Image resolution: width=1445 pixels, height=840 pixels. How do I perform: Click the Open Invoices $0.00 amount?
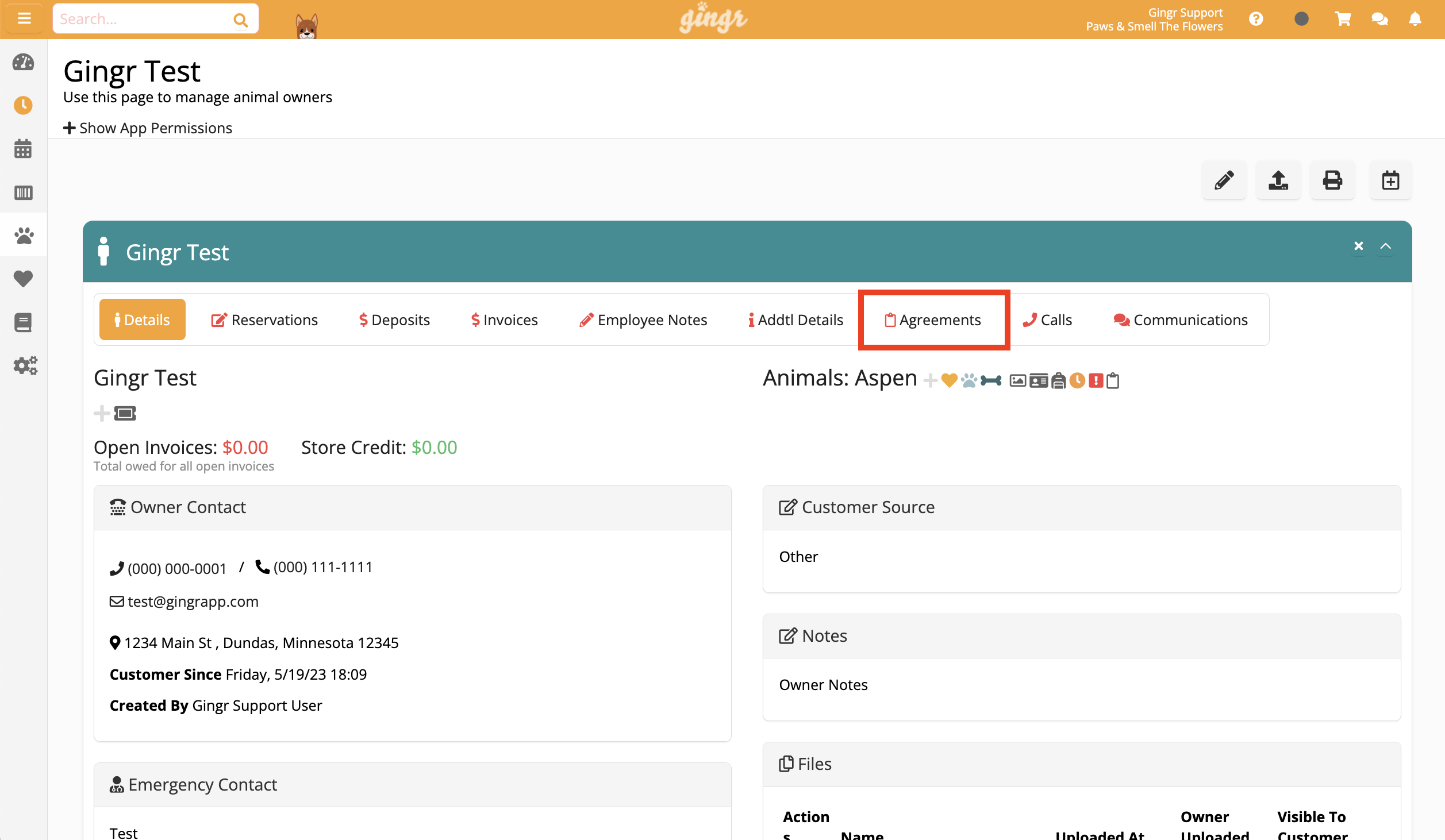coord(245,448)
